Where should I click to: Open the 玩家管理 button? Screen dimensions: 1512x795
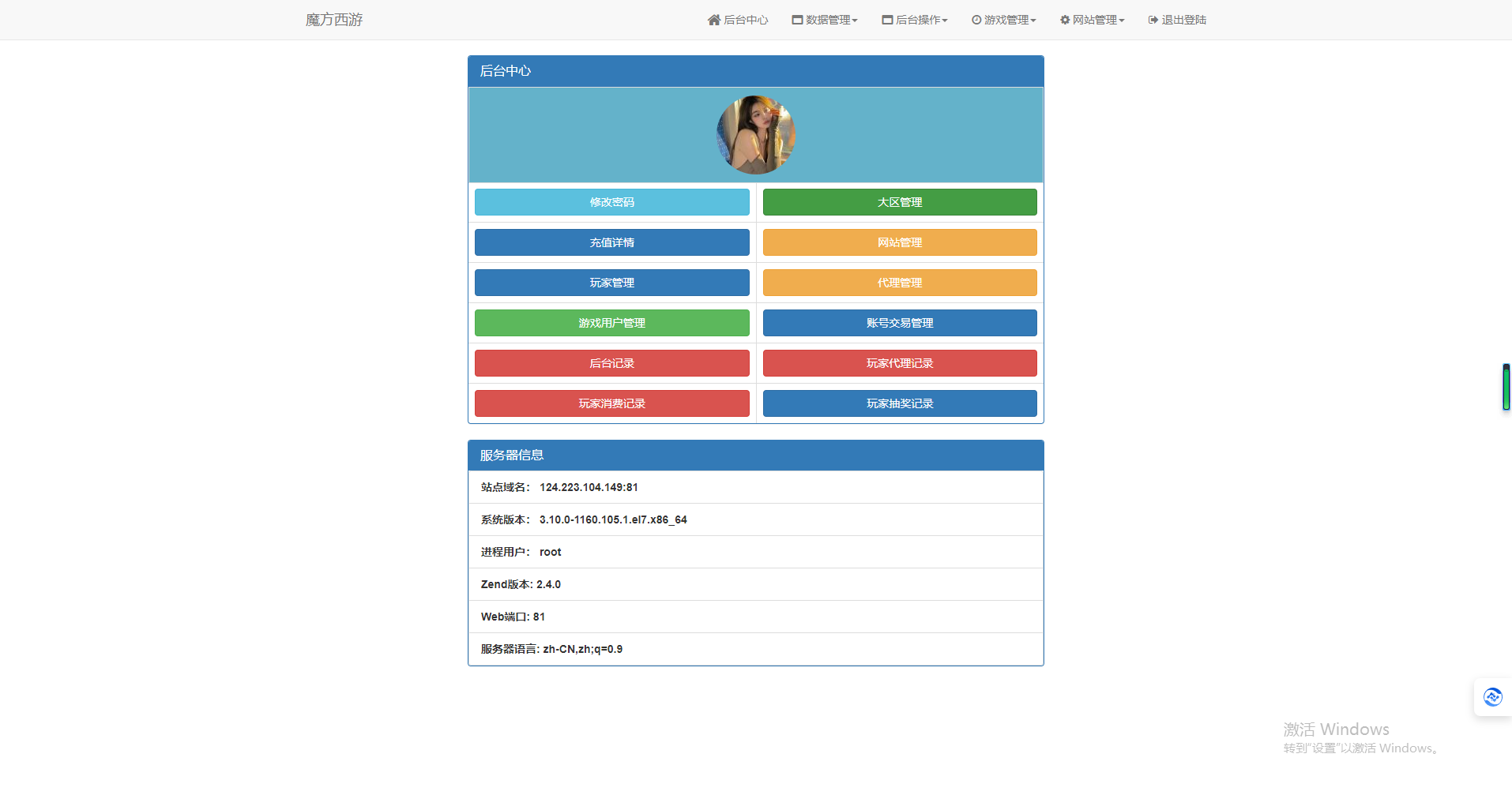(x=612, y=283)
